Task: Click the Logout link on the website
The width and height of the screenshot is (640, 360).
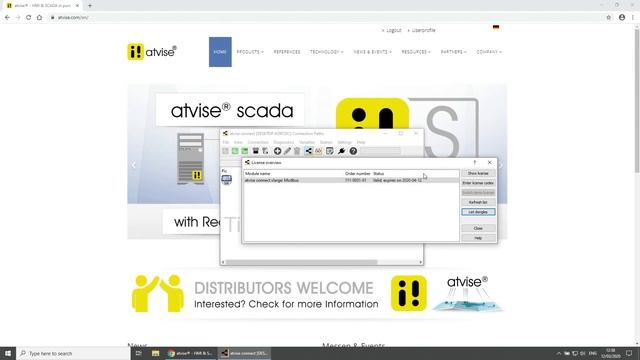Action: [393, 30]
